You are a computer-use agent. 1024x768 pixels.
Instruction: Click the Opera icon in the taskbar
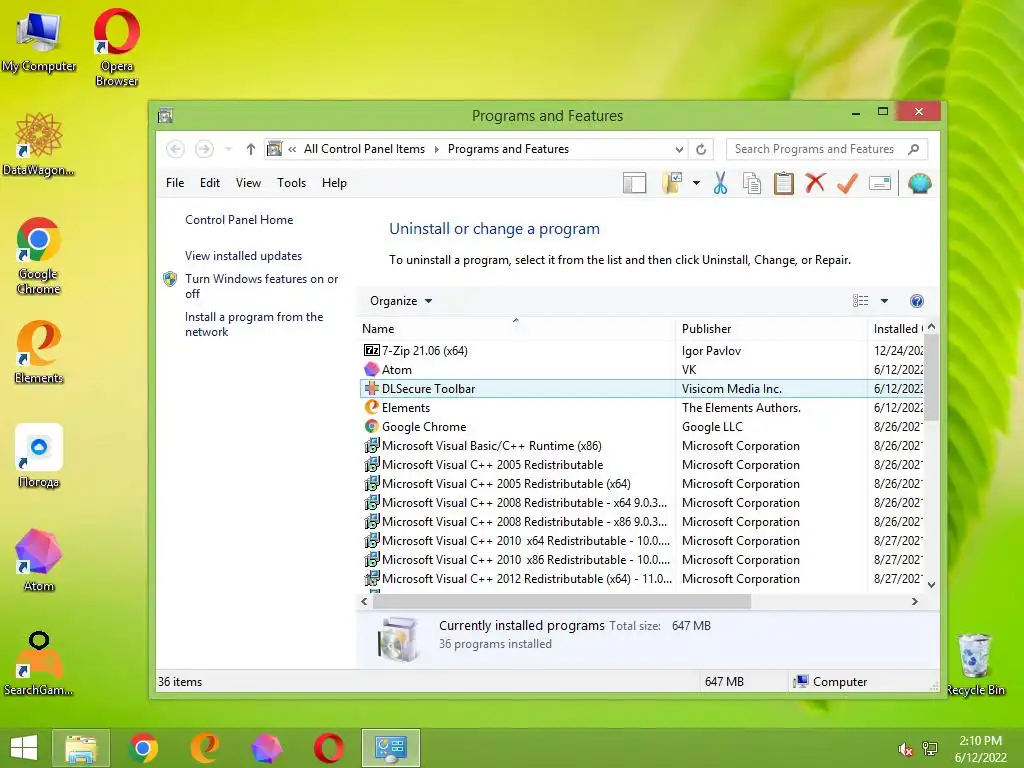pos(328,748)
